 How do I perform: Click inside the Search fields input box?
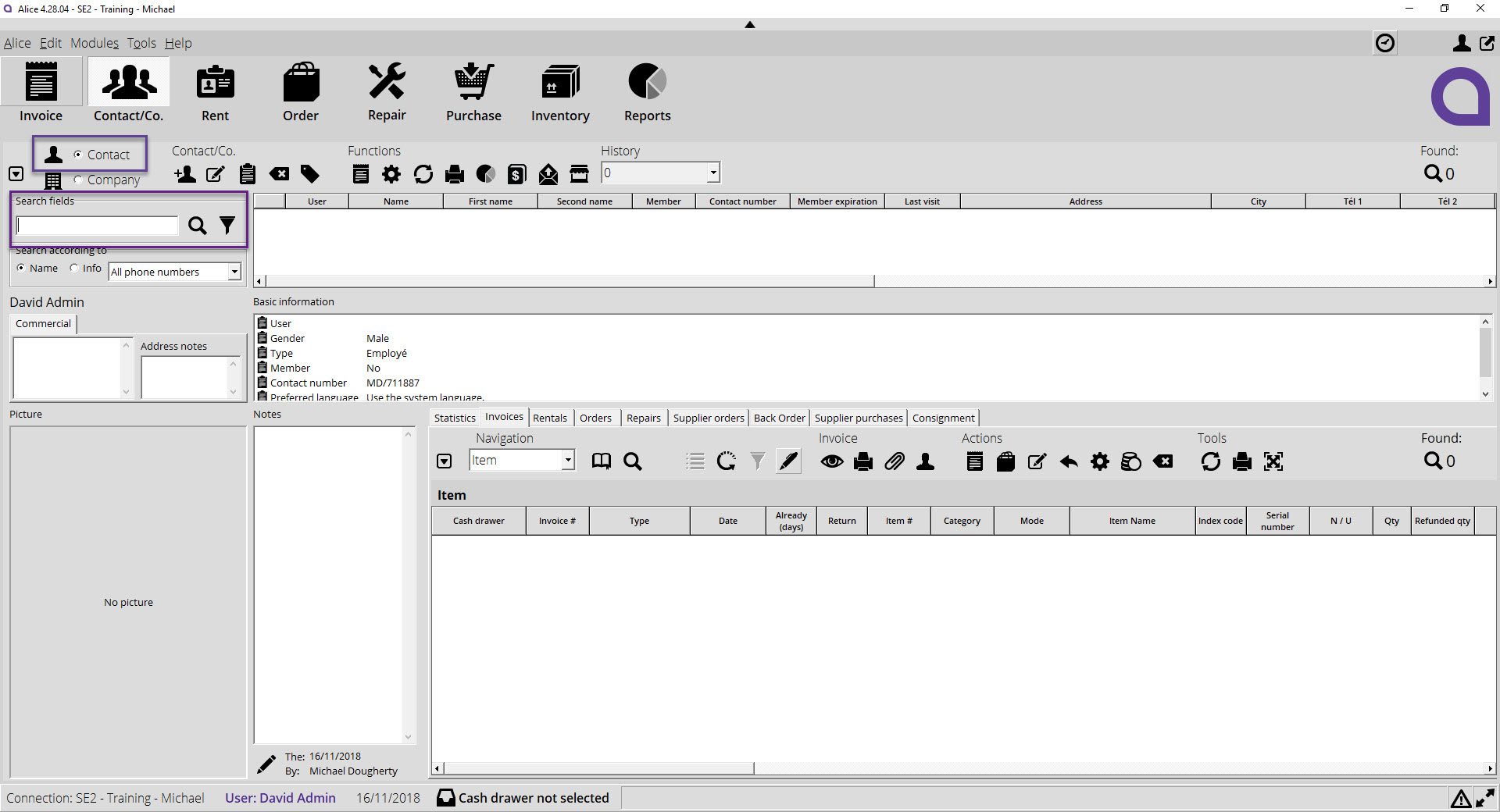(x=97, y=226)
